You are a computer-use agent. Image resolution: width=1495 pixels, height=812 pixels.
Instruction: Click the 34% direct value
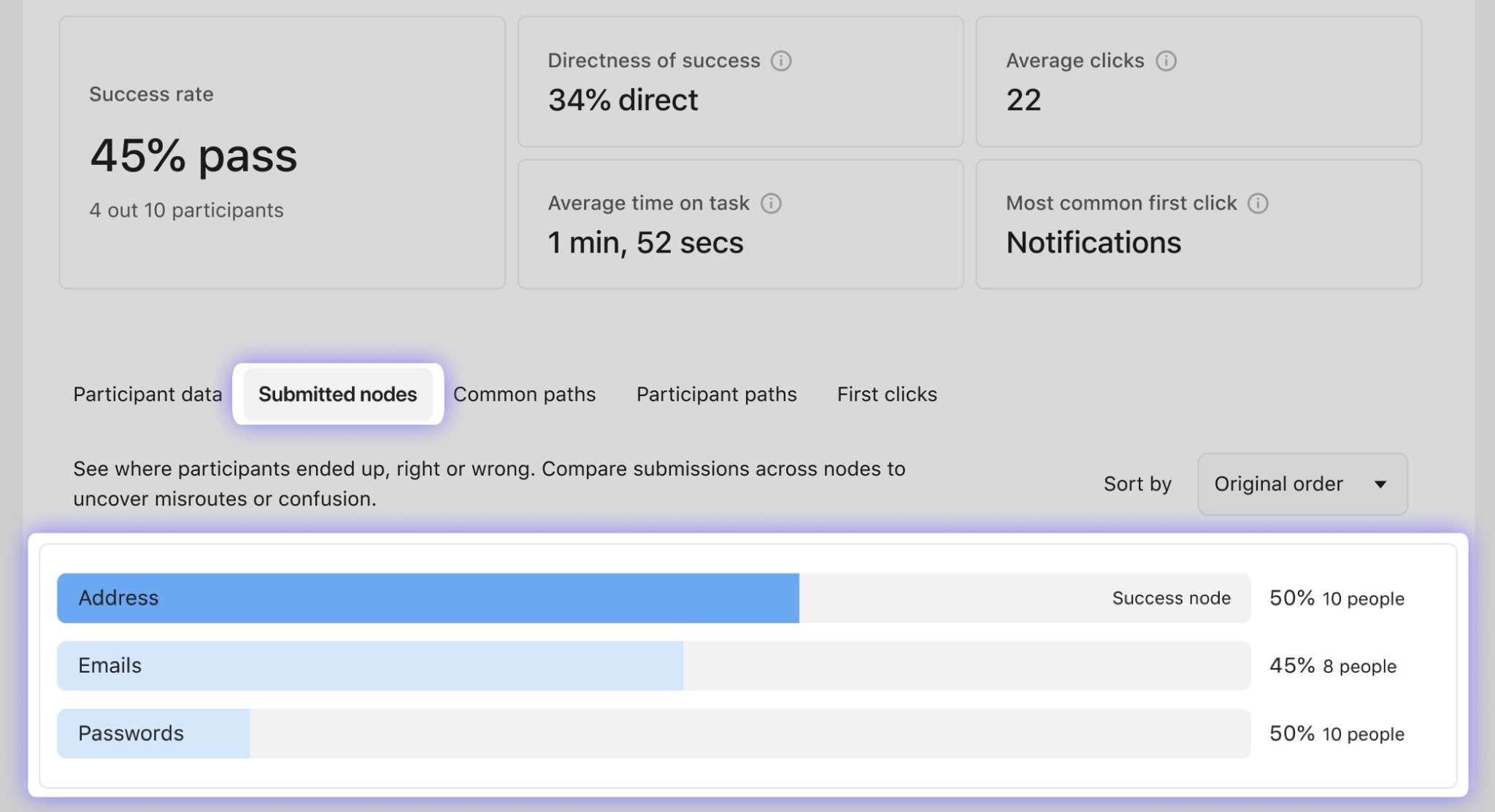623,100
